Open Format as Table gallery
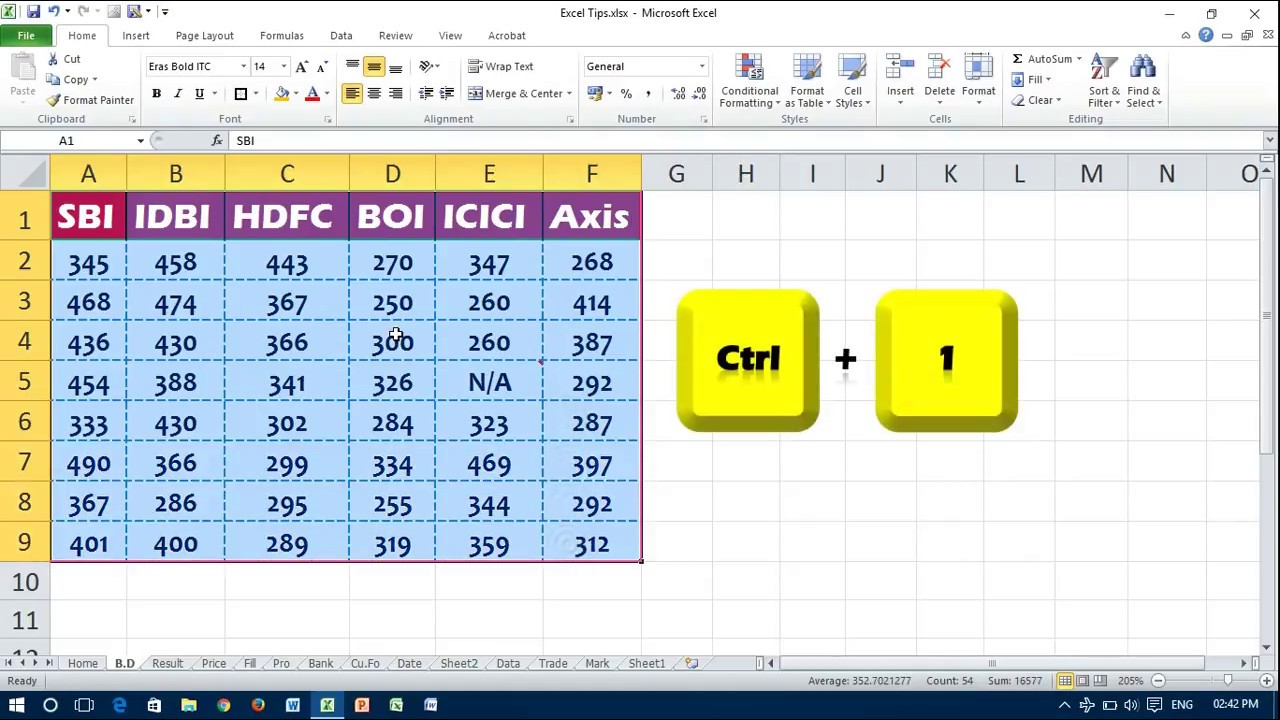The height and width of the screenshot is (720, 1280). [x=807, y=81]
